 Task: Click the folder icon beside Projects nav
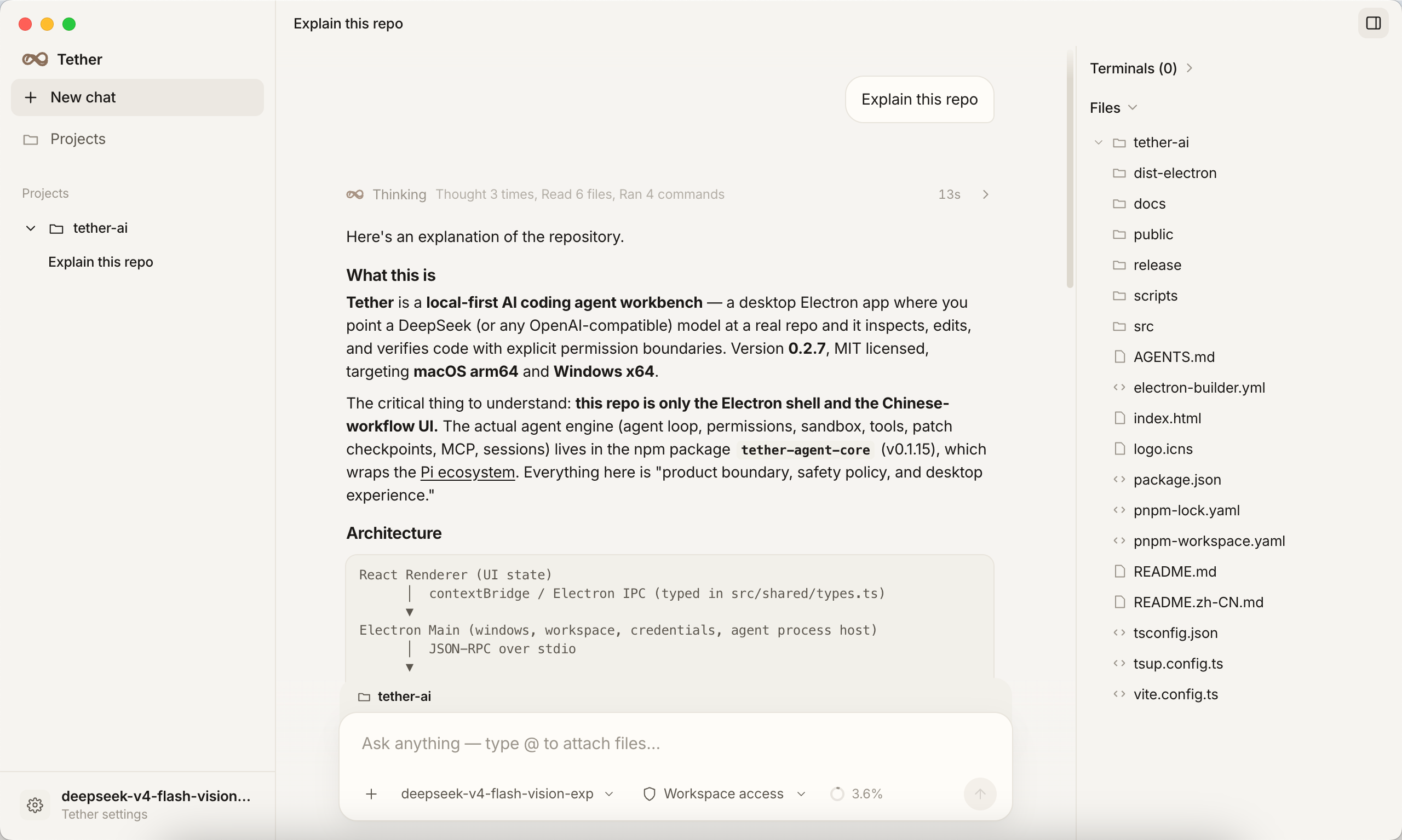pyautogui.click(x=31, y=139)
